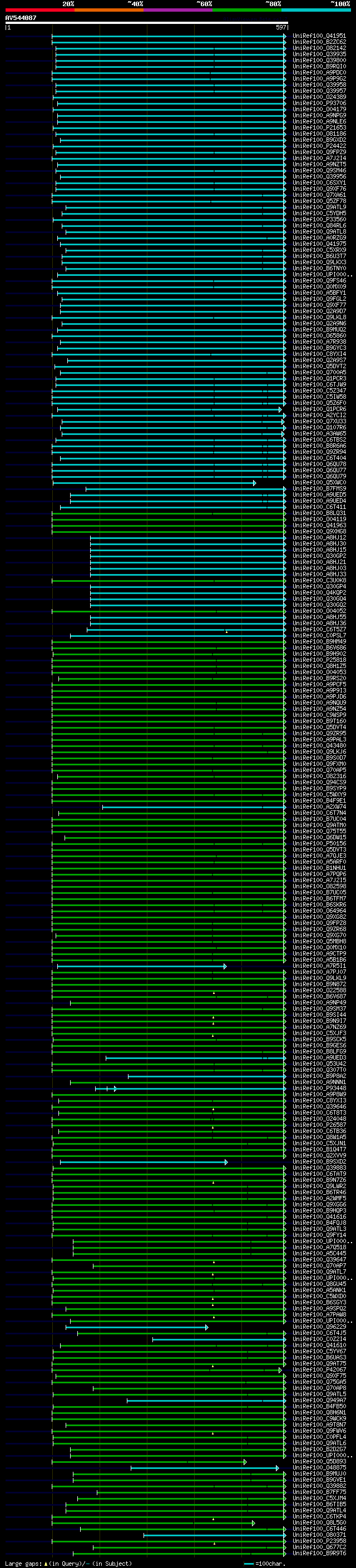Select the UniRef100_Q43480 label
The height and width of the screenshot is (1568, 356).
pos(319,746)
